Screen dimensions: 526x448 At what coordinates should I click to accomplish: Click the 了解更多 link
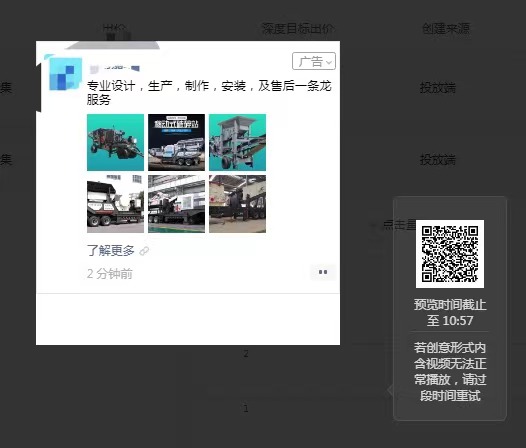[111, 250]
